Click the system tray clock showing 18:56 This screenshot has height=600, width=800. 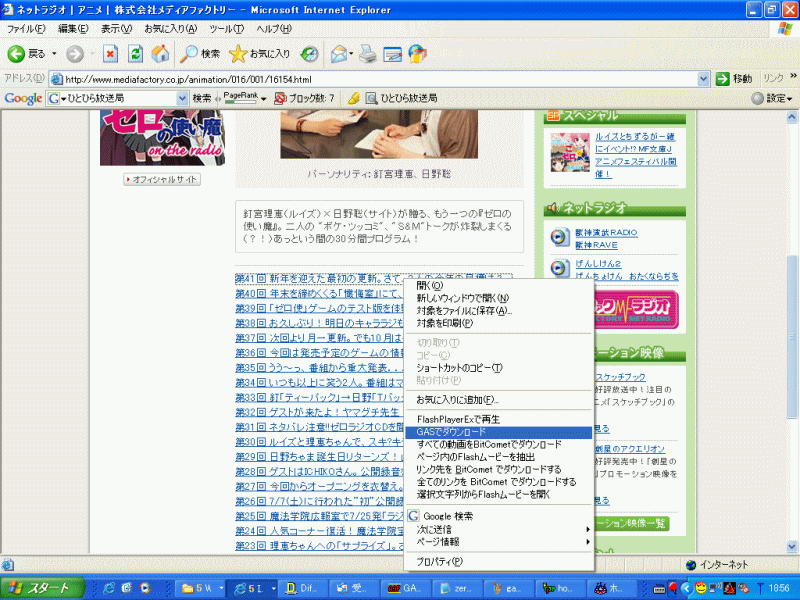pyautogui.click(x=779, y=588)
